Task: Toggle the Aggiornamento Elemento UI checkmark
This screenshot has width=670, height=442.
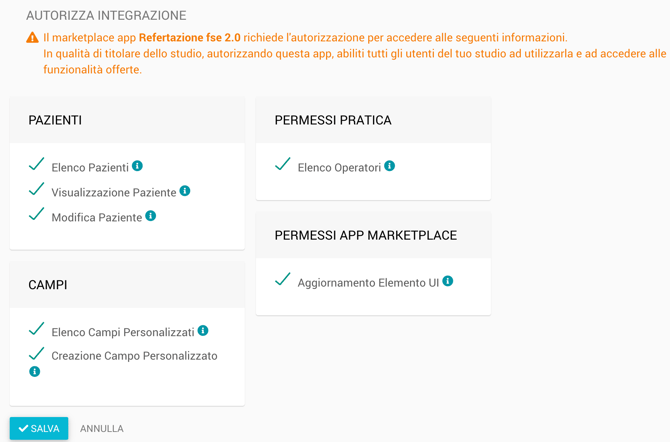Action: point(283,280)
